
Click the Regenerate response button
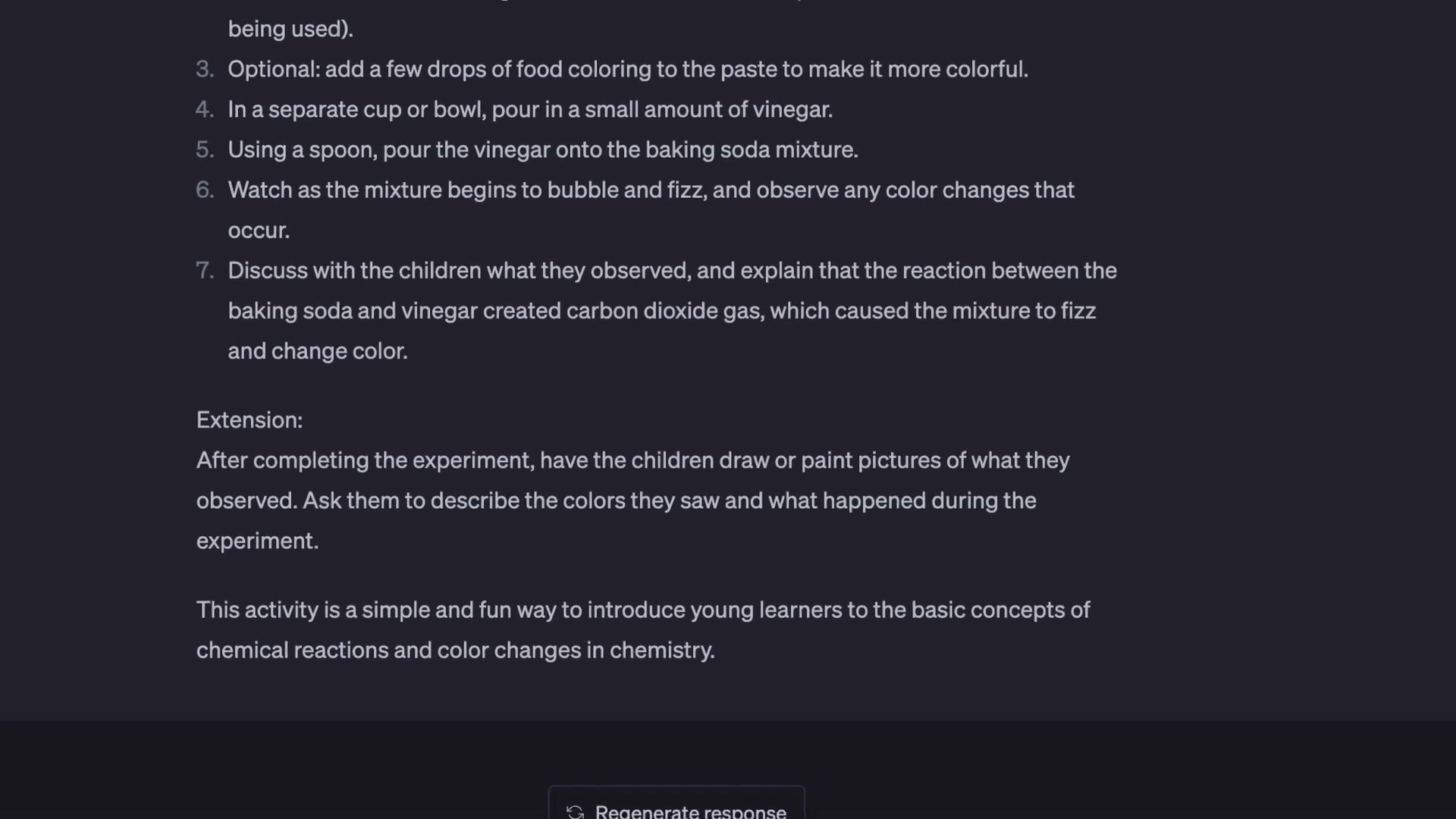pyautogui.click(x=676, y=803)
